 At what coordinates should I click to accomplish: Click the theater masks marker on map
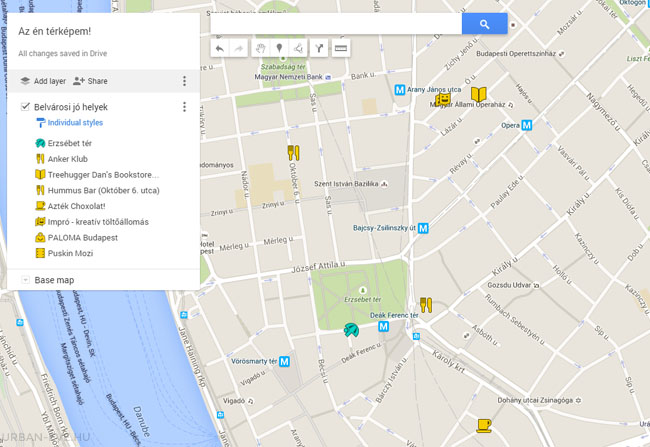click(x=443, y=99)
